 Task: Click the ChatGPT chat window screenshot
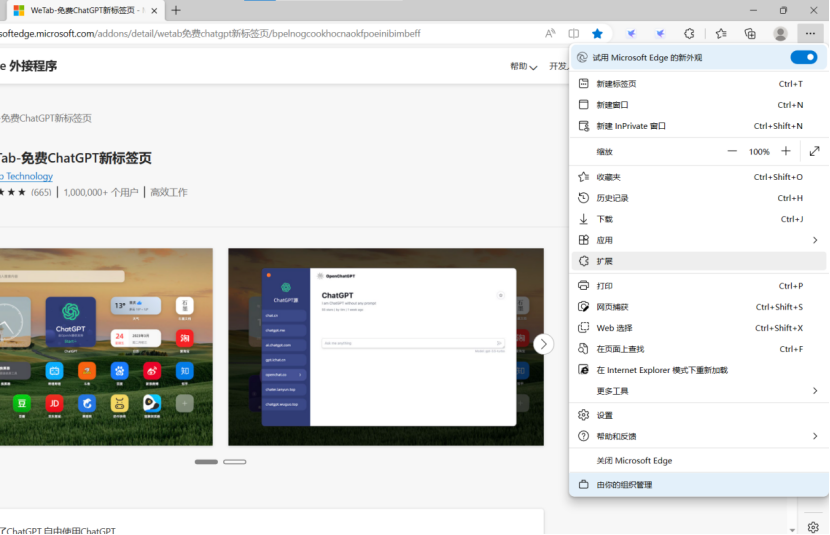pos(386,347)
